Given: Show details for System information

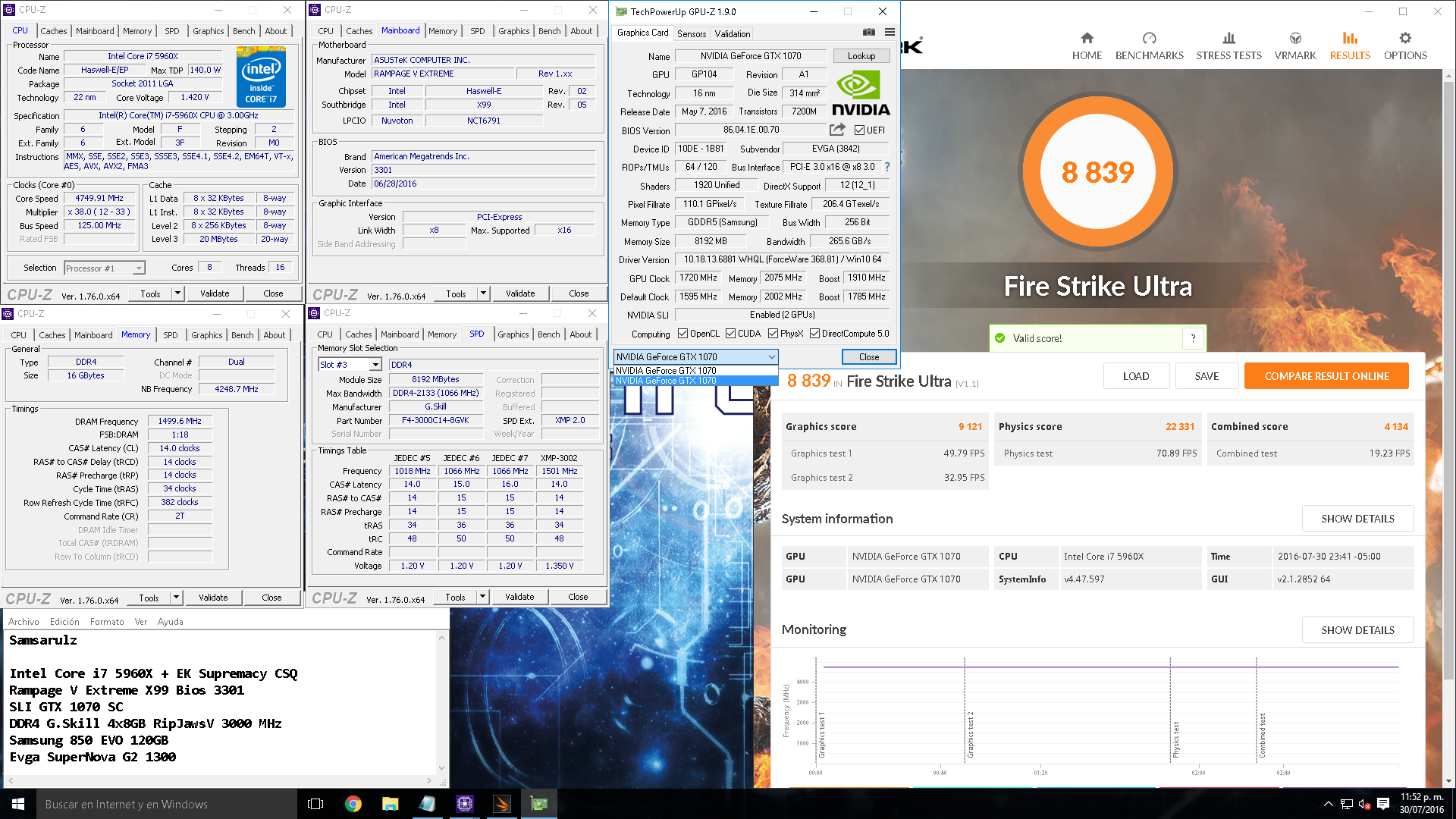Looking at the screenshot, I should click(x=1357, y=519).
